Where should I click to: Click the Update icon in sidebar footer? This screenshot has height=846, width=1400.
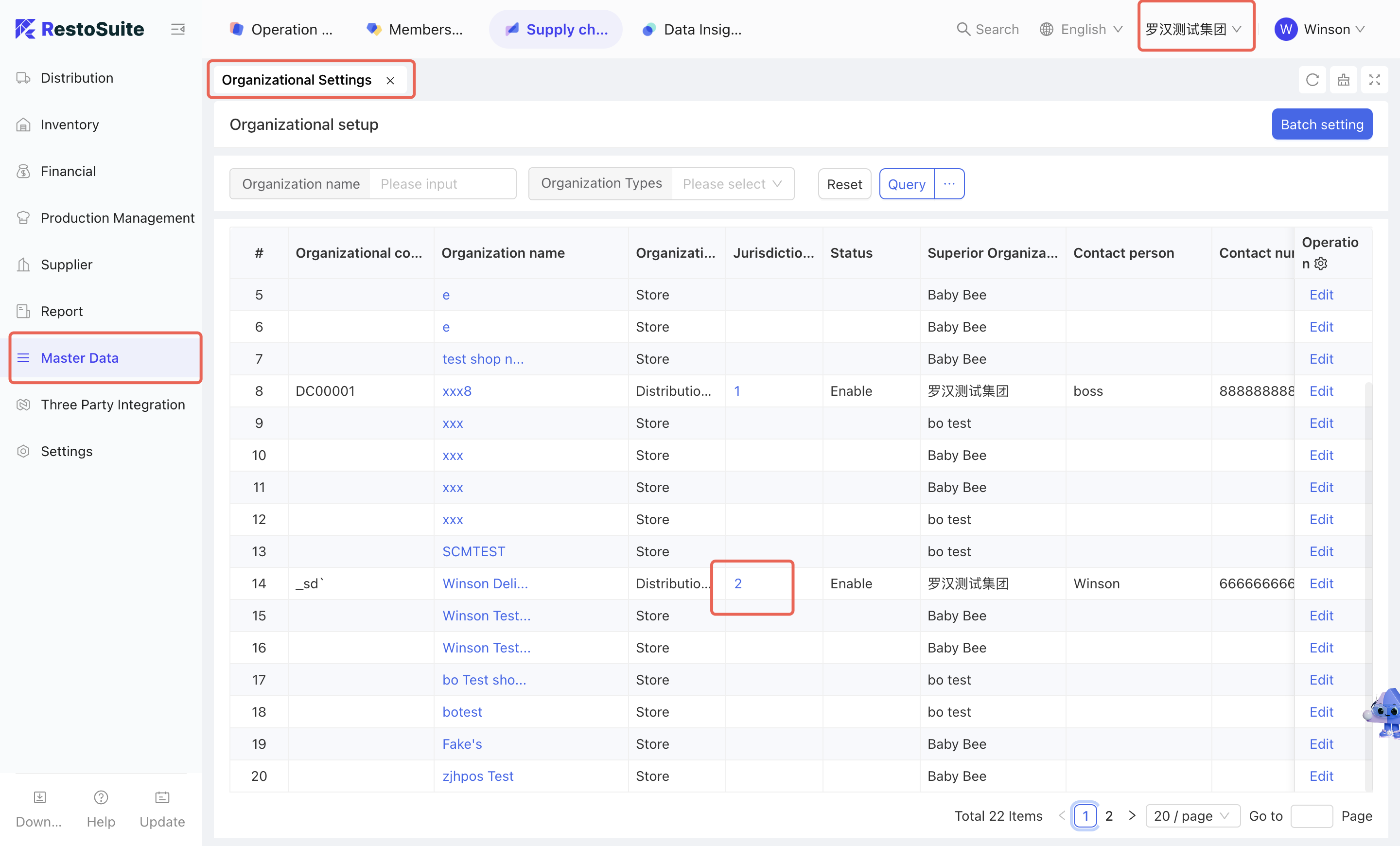coord(162,798)
